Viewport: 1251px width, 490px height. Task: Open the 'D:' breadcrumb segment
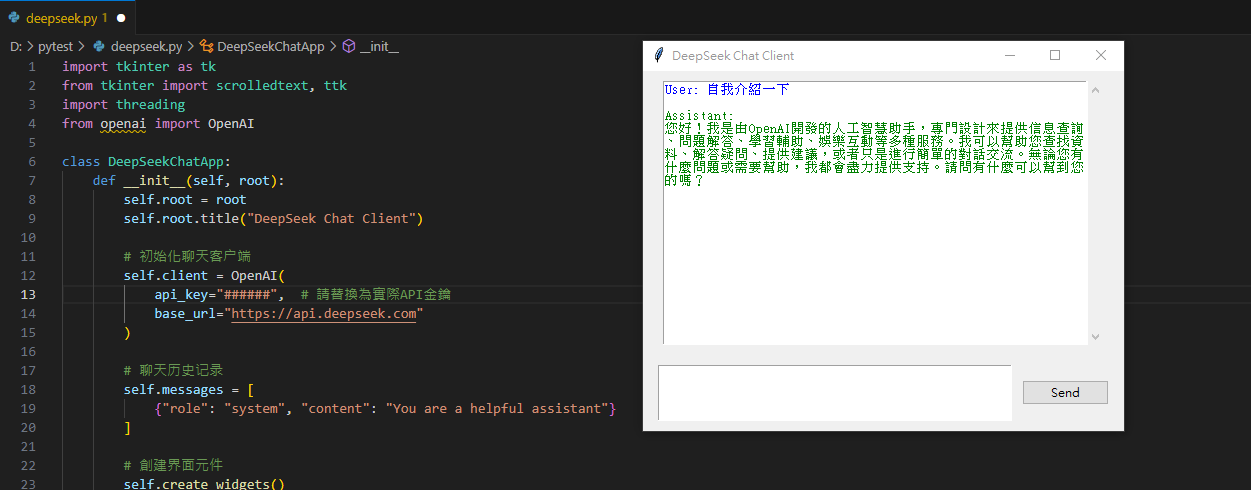[16, 46]
